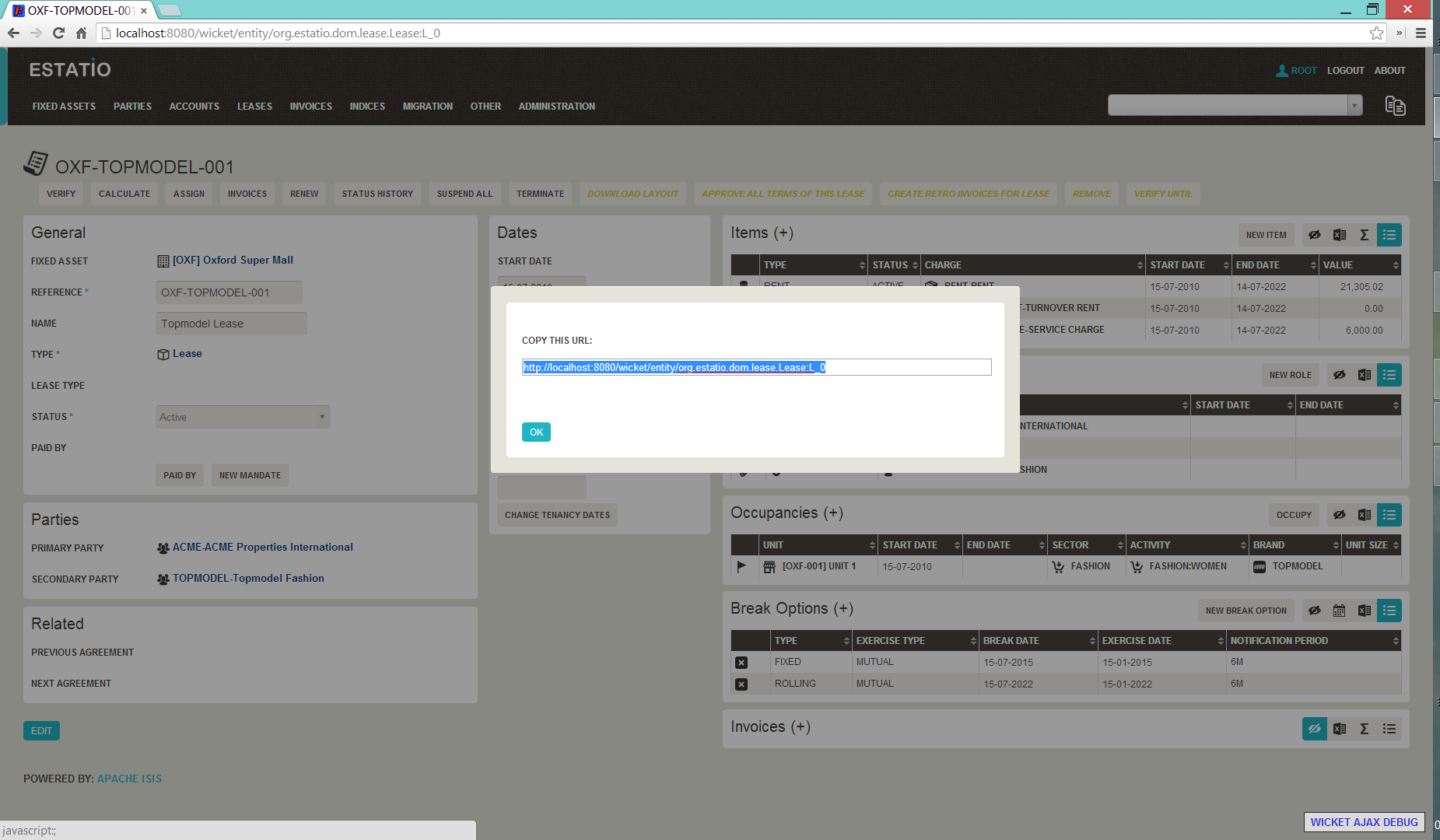Image resolution: width=1440 pixels, height=840 pixels.
Task: Hide the Items collection with eye icon
Action: point(1315,235)
